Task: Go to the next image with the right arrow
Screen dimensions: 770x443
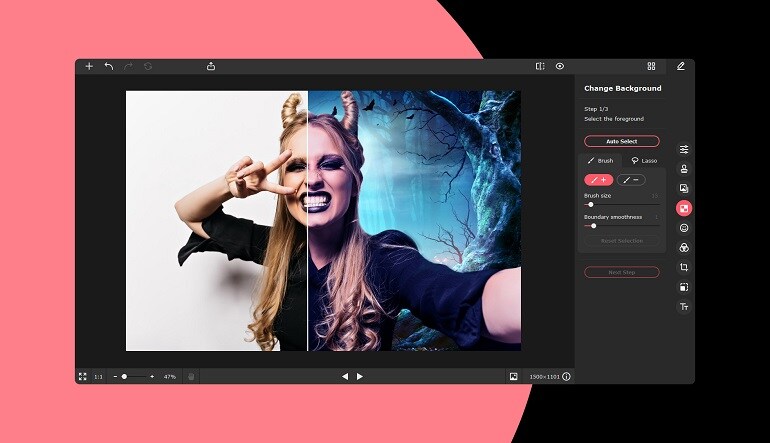Action: point(359,377)
